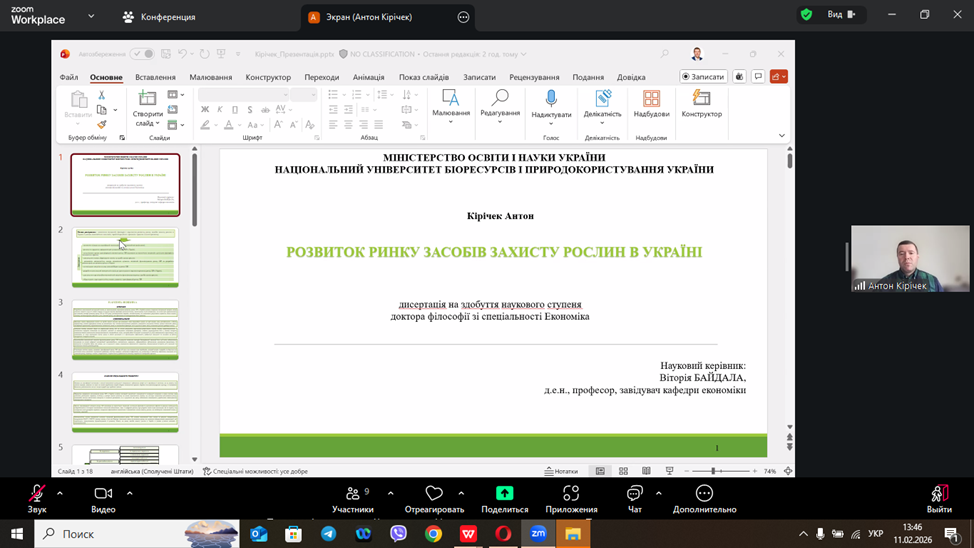Open the Вставлення ribbon tab
Viewport: 974px width, 548px height.
155,77
